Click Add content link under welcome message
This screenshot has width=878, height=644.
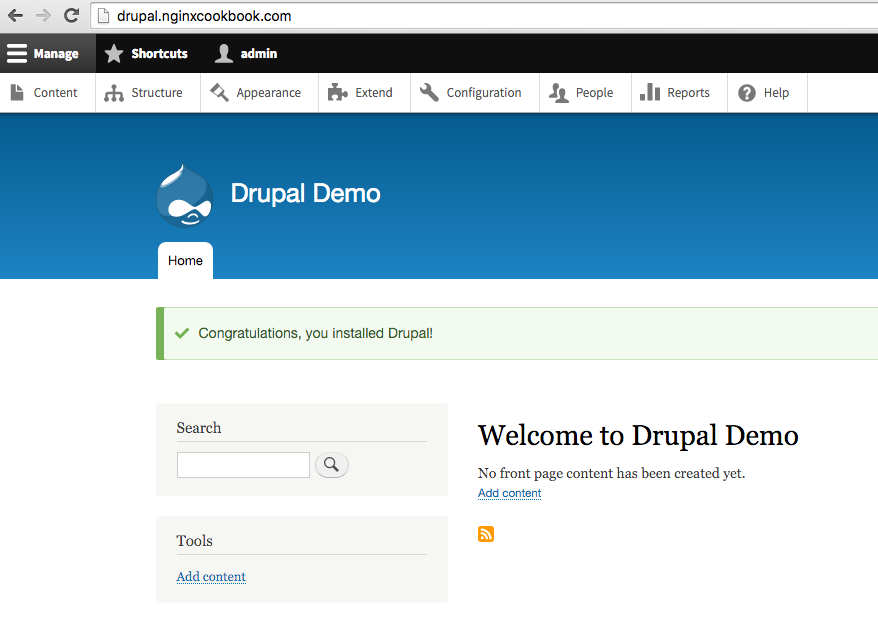coord(509,494)
